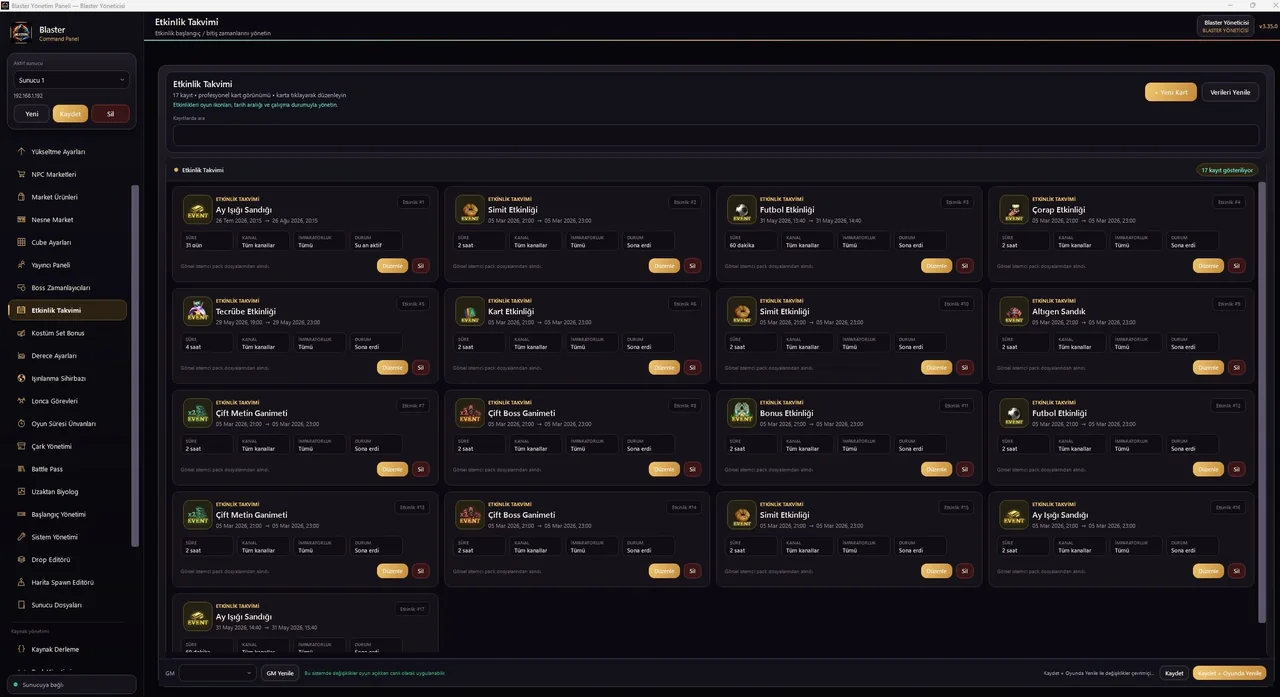1280x697 pixels.
Task: Add a card with the Yeni Kart button
Action: (x=1171, y=92)
